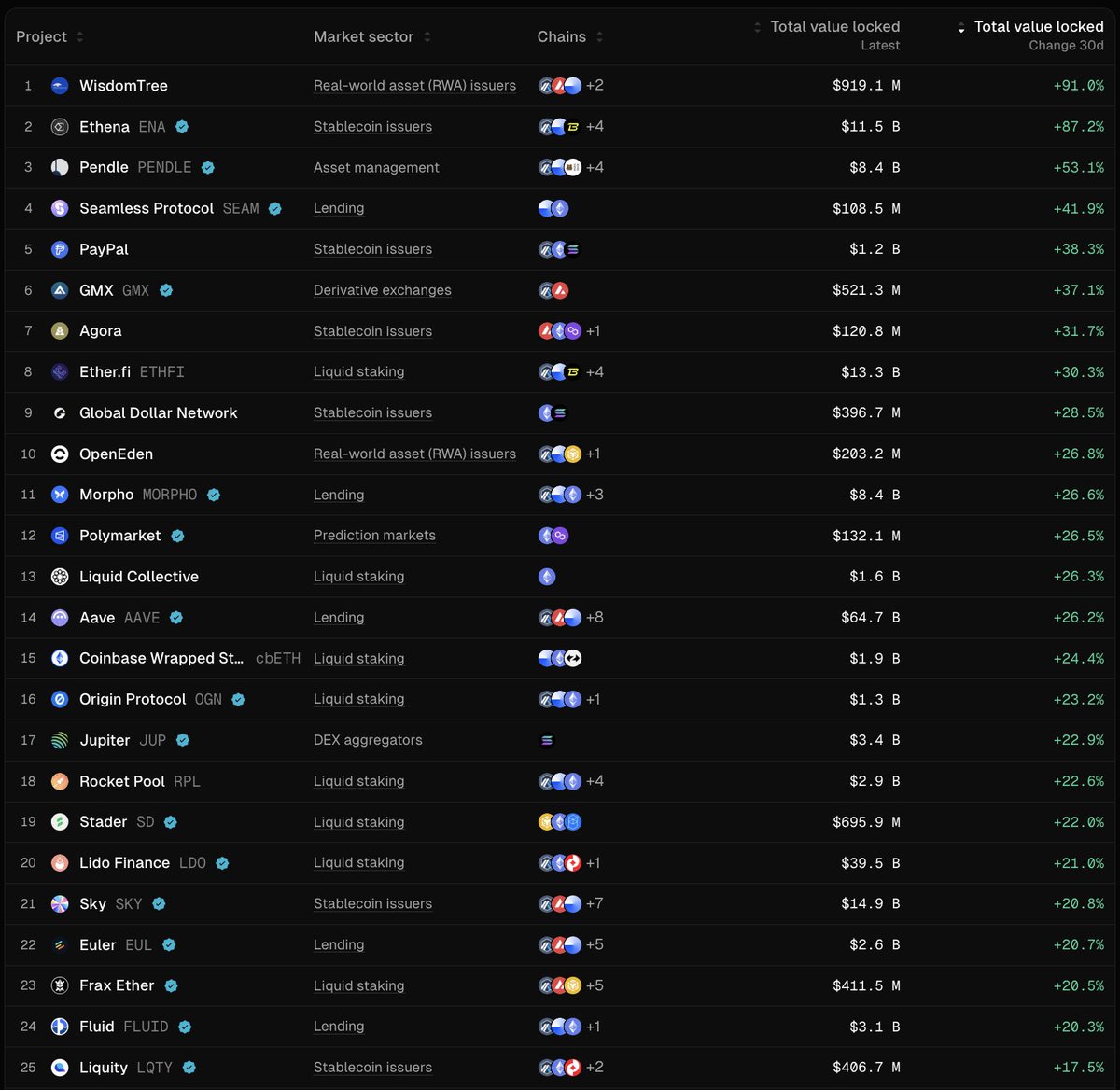This screenshot has height=1090, width=1120.
Task: Sort table by Project column
Action: pos(50,36)
